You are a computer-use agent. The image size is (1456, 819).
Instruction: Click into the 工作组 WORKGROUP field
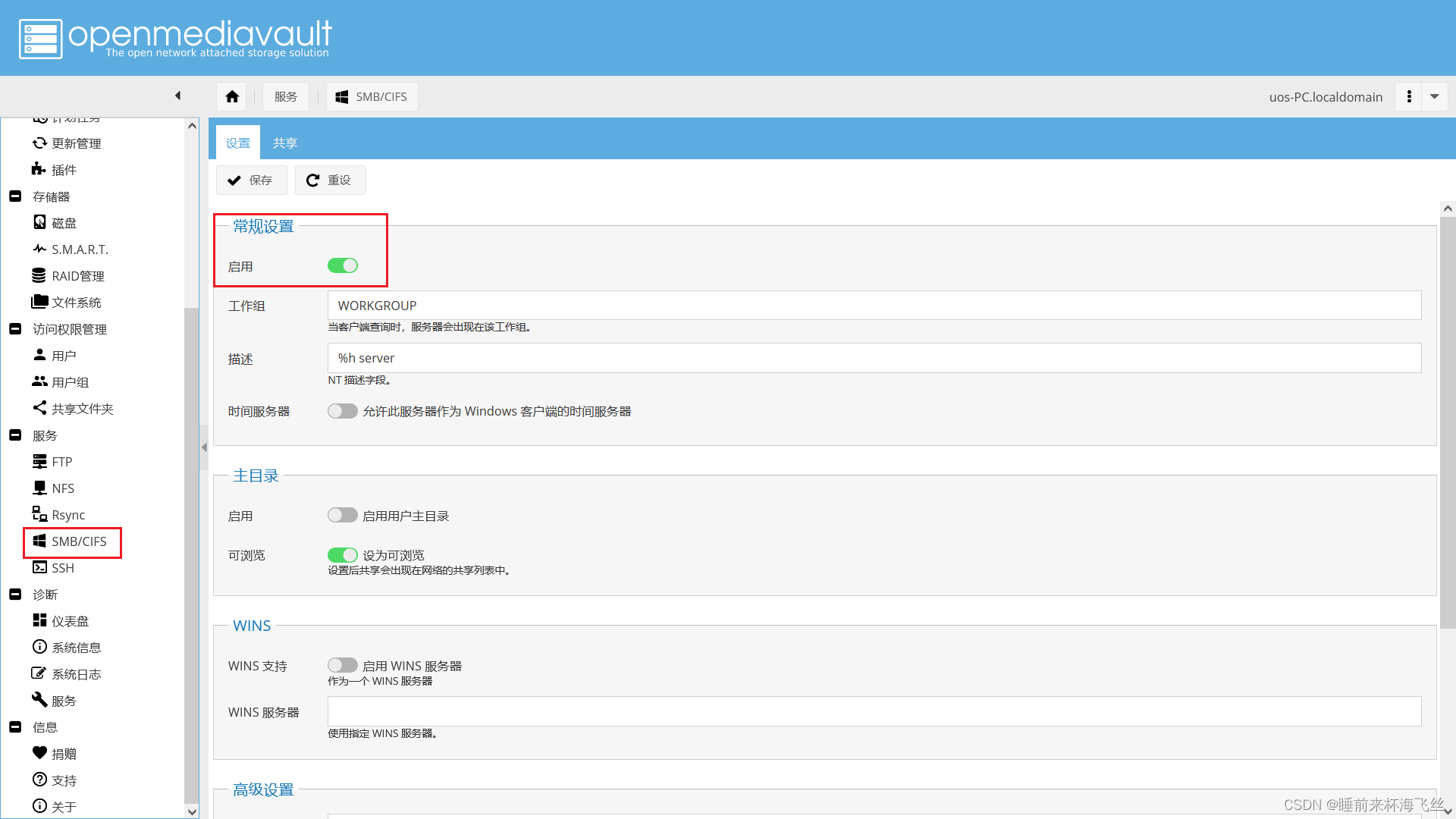(874, 306)
